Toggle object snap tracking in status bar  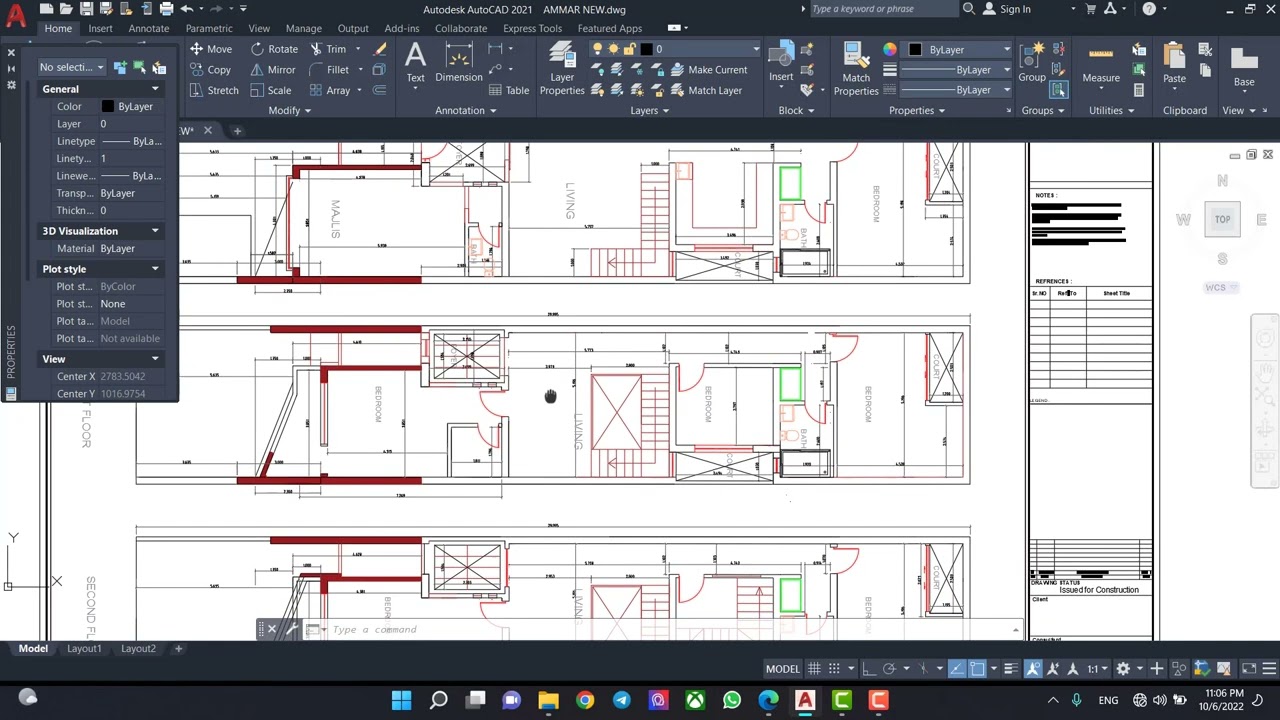pyautogui.click(x=956, y=669)
